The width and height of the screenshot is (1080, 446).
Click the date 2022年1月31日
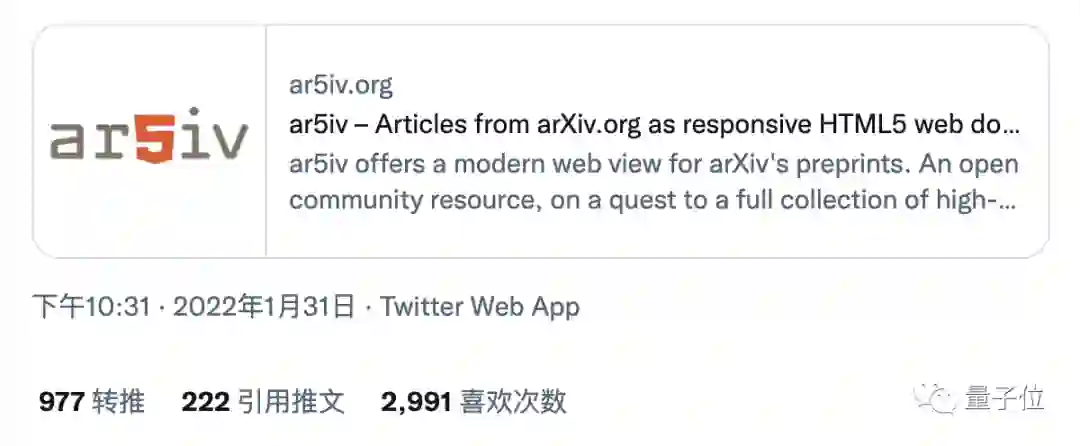coord(264,307)
